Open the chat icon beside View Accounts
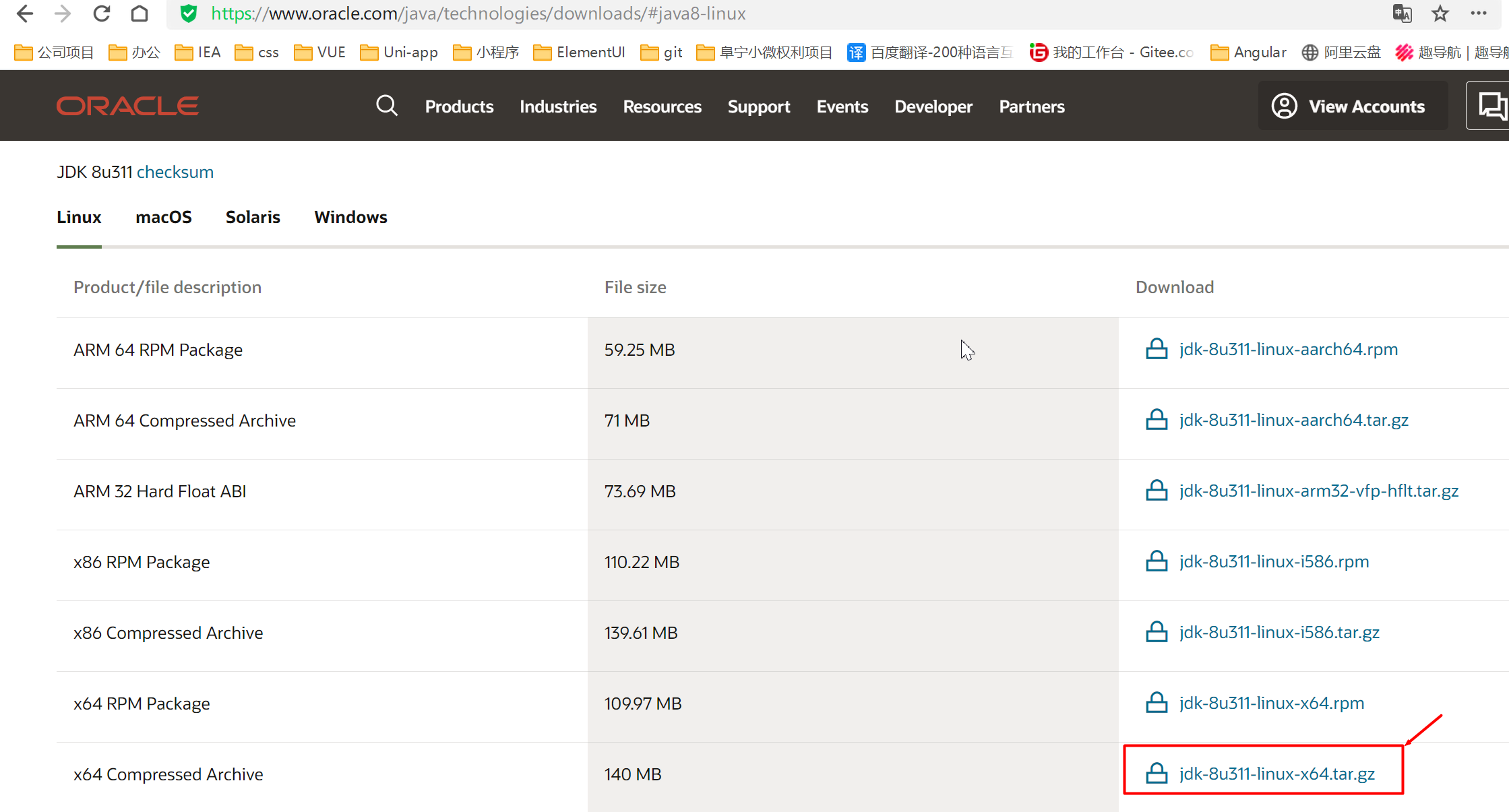The height and width of the screenshot is (812, 1509). [1491, 106]
